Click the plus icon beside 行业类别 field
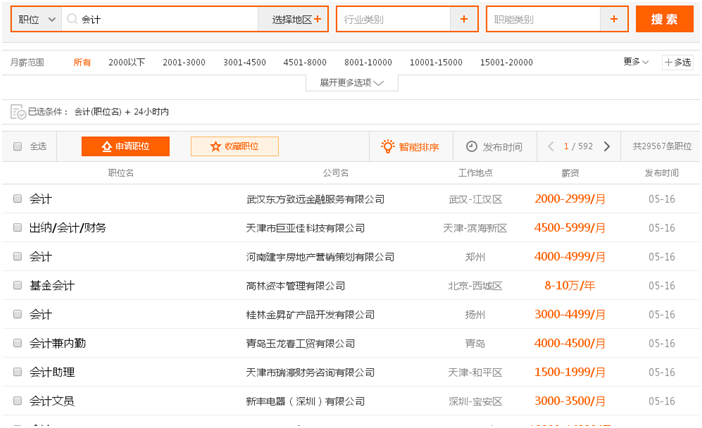 point(463,19)
